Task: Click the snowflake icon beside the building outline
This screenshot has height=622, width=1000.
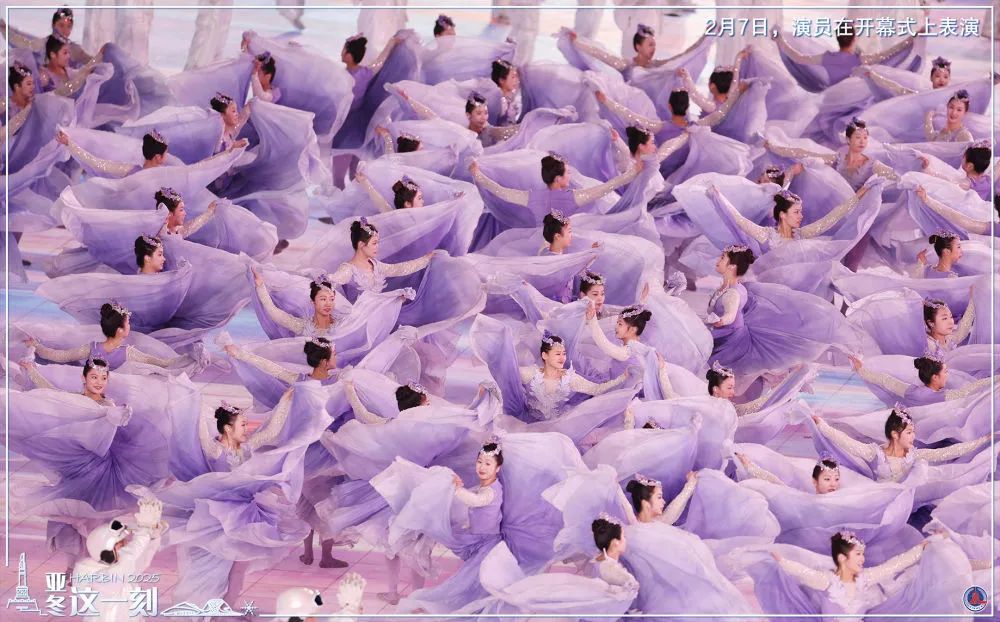Action: tap(249, 607)
